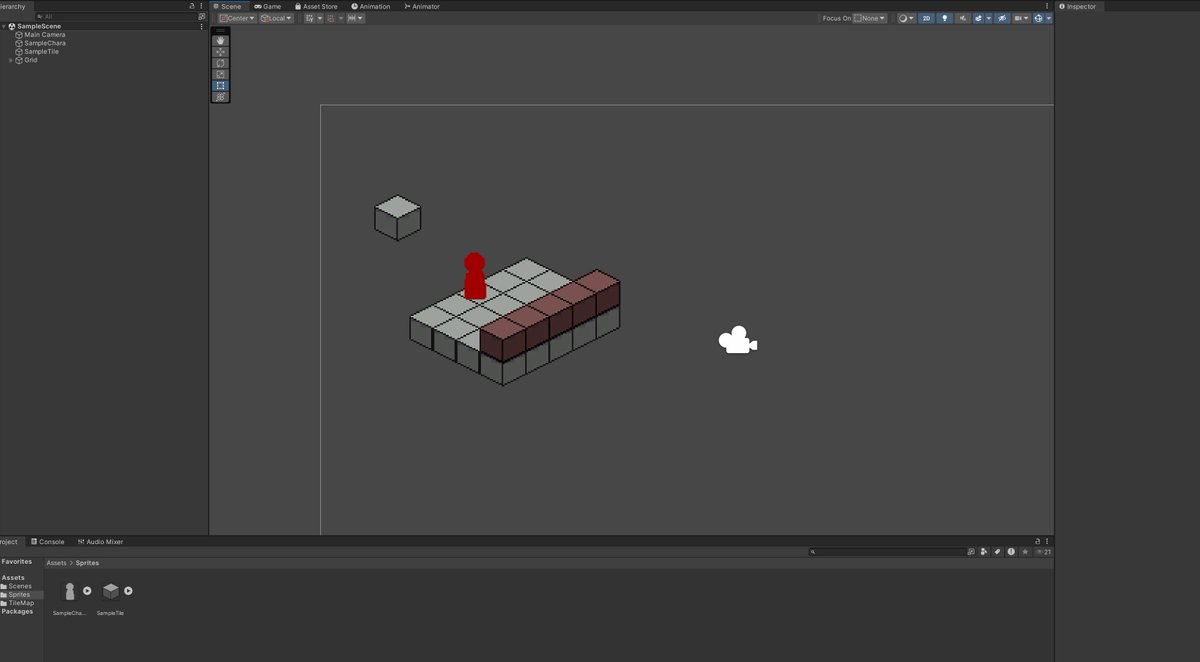Click Assets breadcrumb in Project path
The height and width of the screenshot is (662, 1200).
56,563
